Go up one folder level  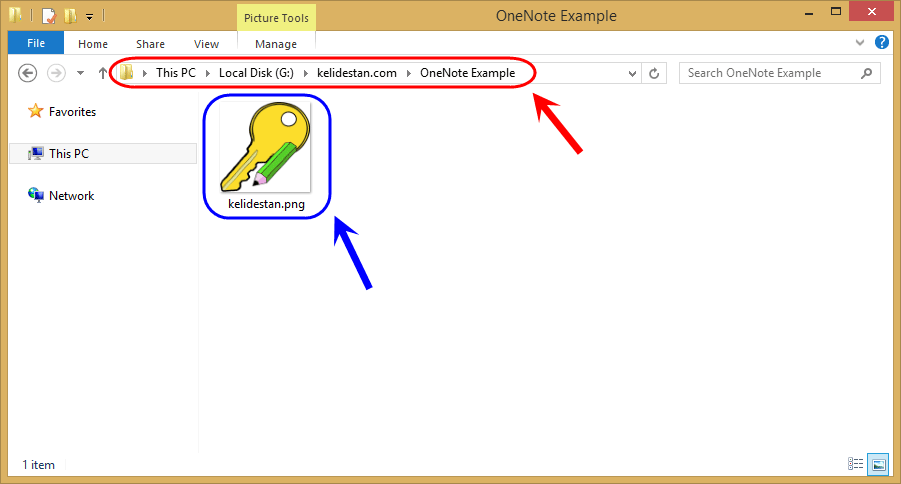coord(102,73)
